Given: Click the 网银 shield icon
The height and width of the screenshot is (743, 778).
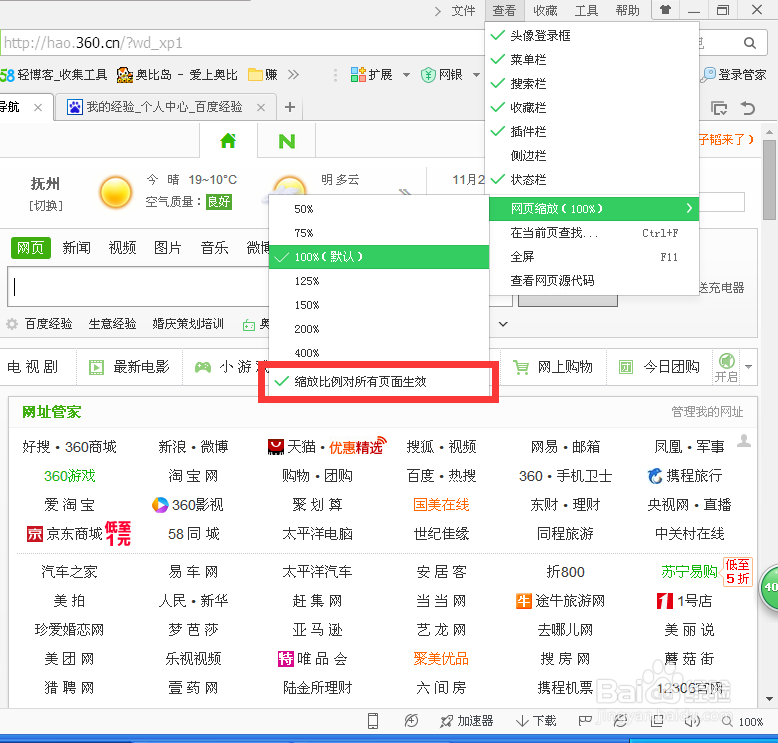Looking at the screenshot, I should pyautogui.click(x=428, y=75).
